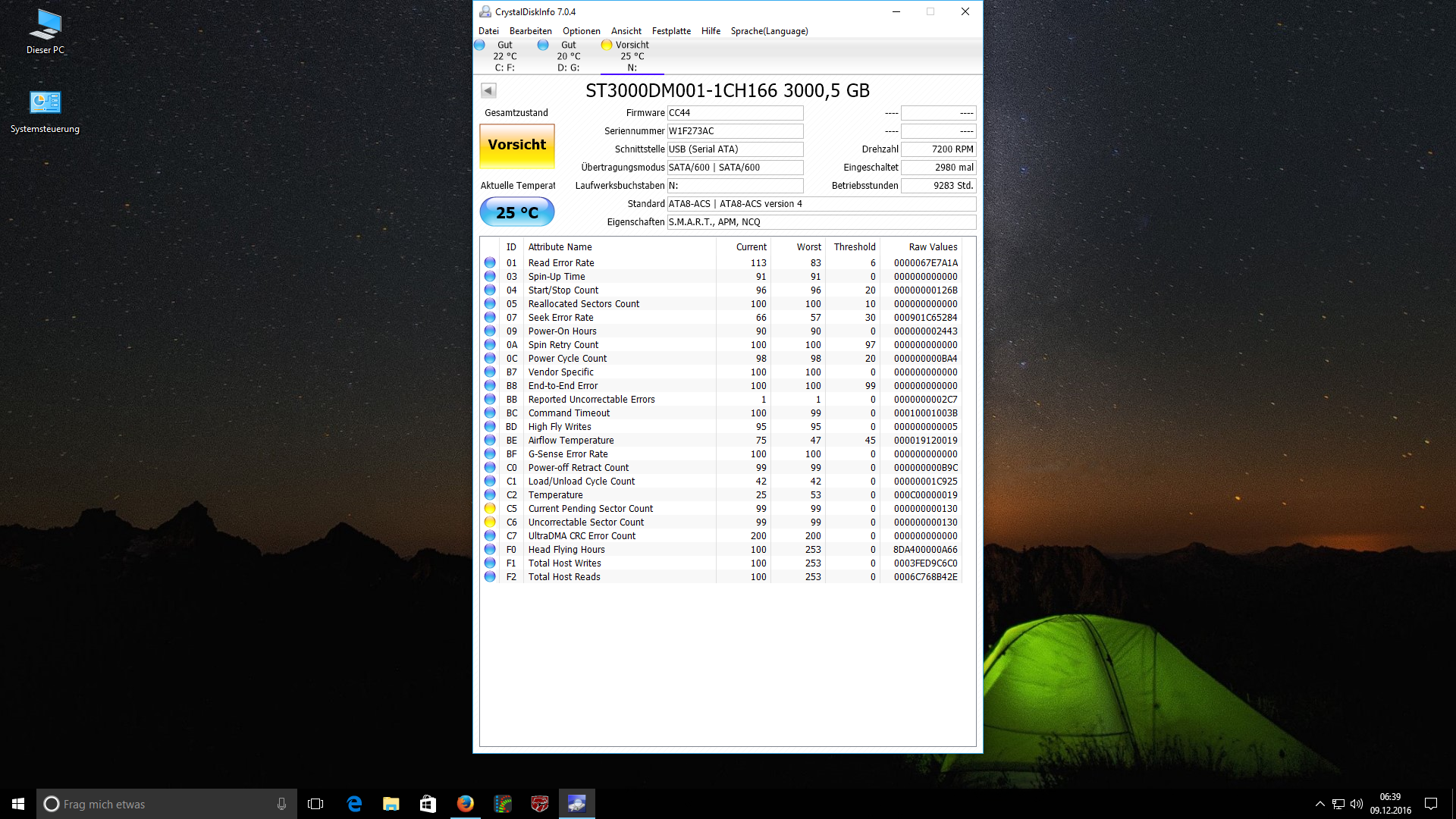The height and width of the screenshot is (819, 1456).
Task: Switch to the N: Vorsicht drive tab
Action: pos(632,56)
